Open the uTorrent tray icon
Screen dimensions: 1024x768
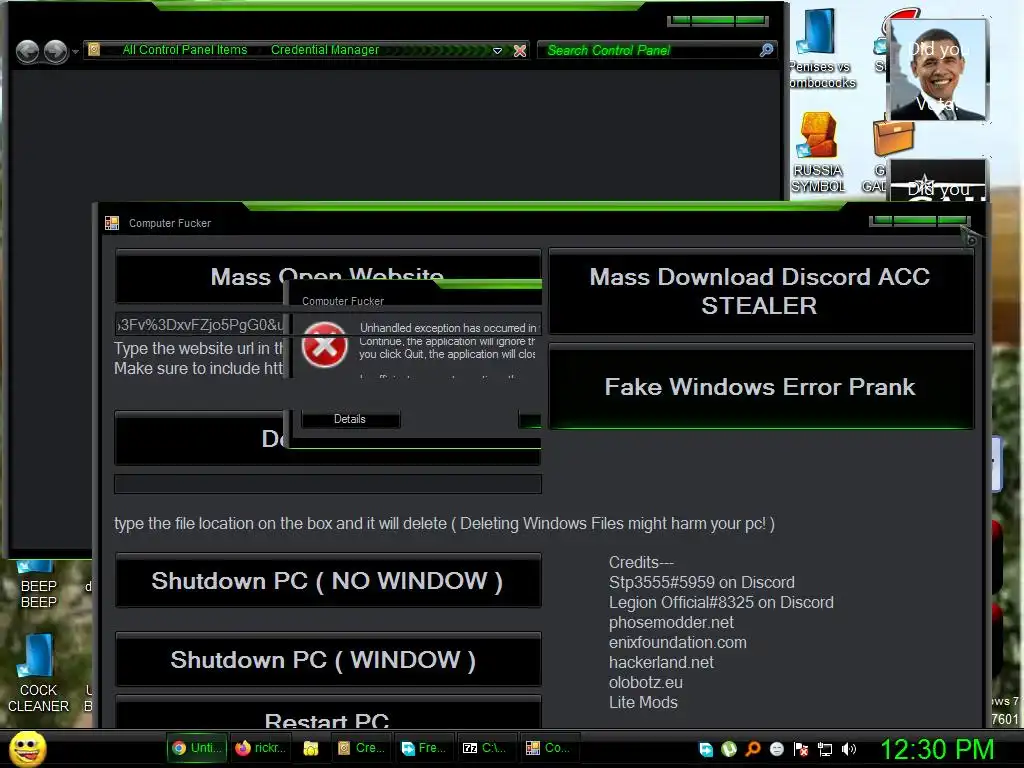point(729,749)
